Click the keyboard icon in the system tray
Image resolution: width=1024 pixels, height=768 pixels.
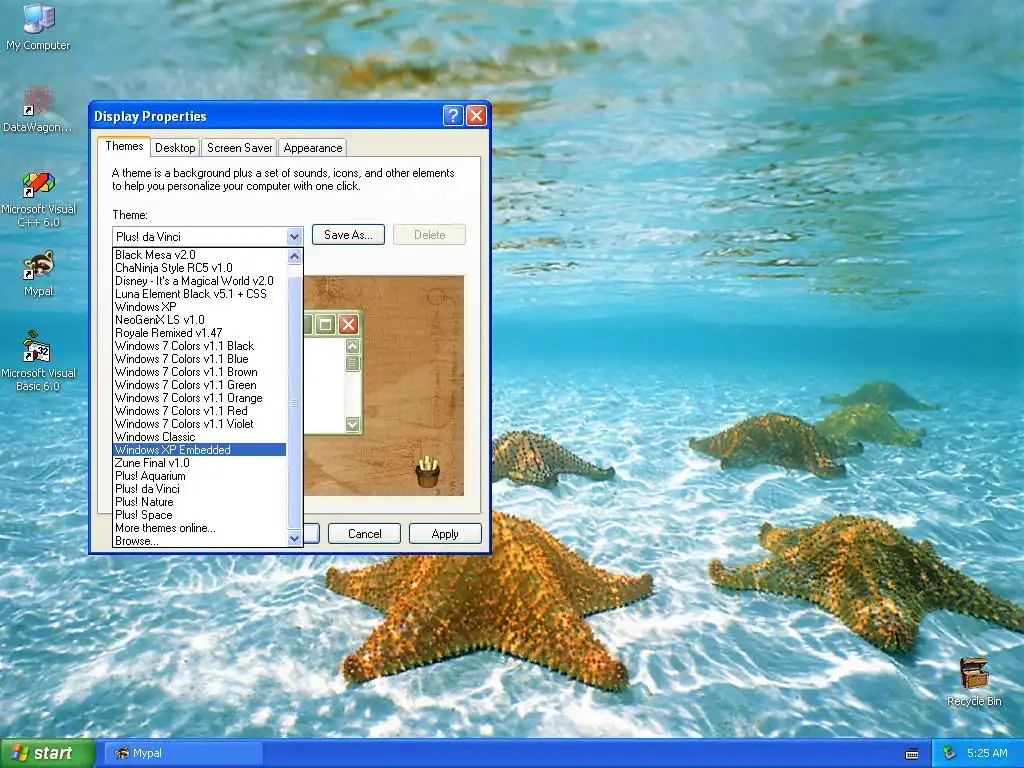[912, 754]
